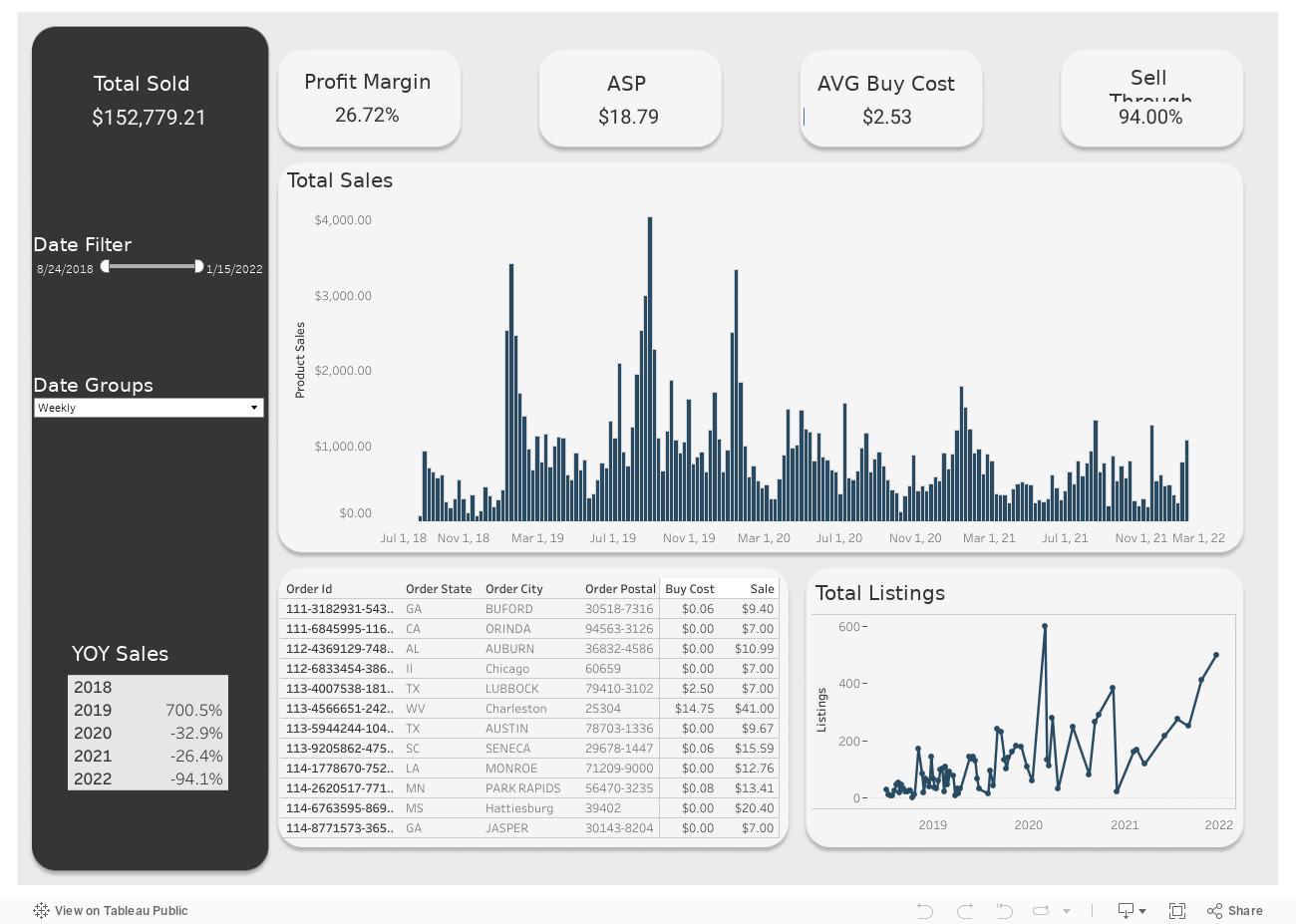Click right handle of Date Filter slider
Screen dimensions: 1296x924
tap(198, 266)
